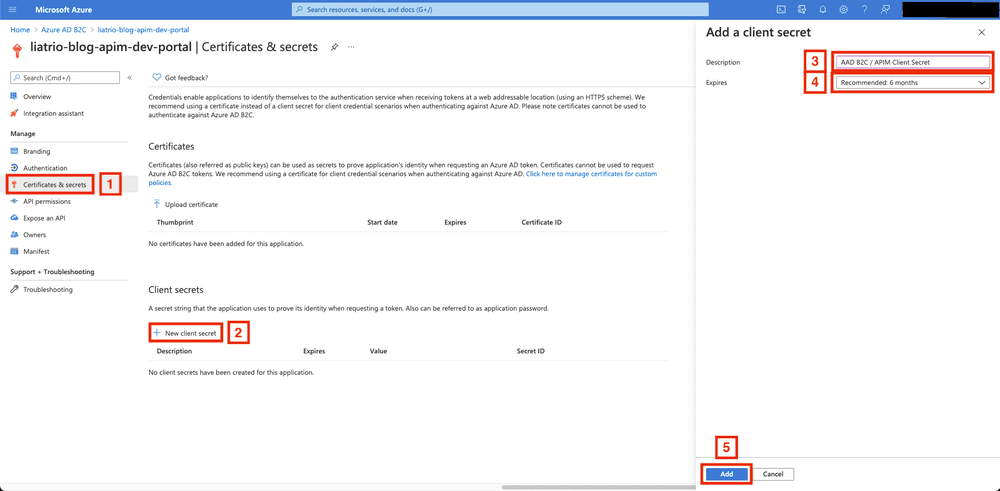The image size is (1000, 491).
Task: Click the Cancel button
Action: pos(773,474)
